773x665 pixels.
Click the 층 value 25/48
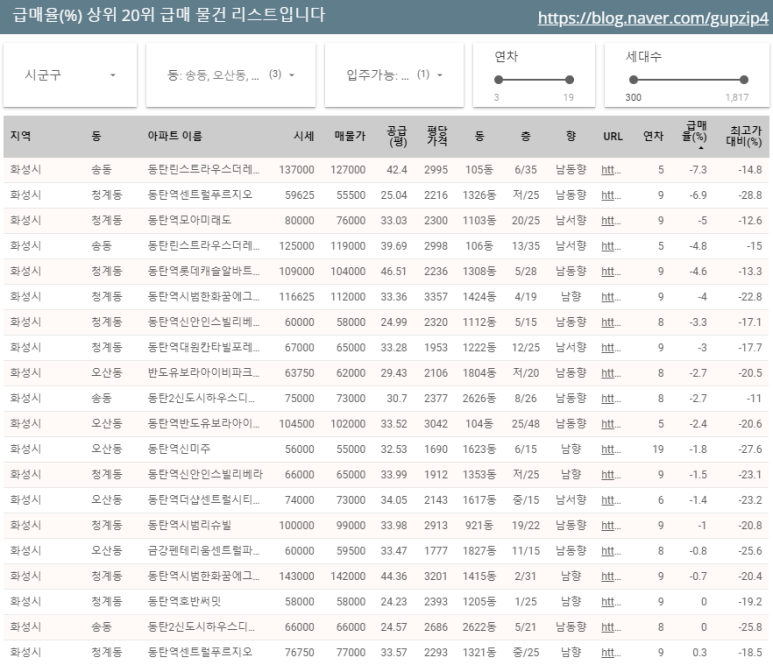click(x=526, y=424)
